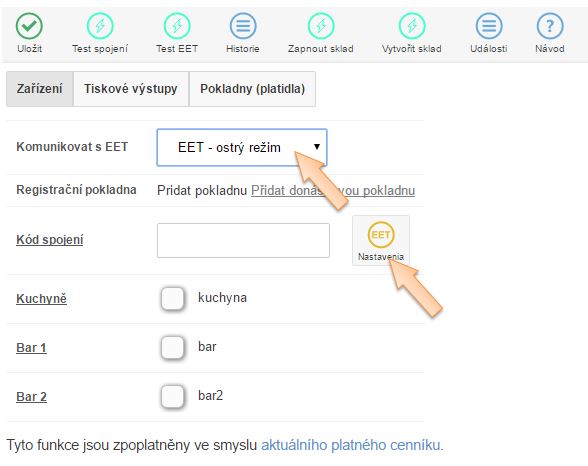Click the Test EET lightning icon
588x466 pixels.
(177, 26)
